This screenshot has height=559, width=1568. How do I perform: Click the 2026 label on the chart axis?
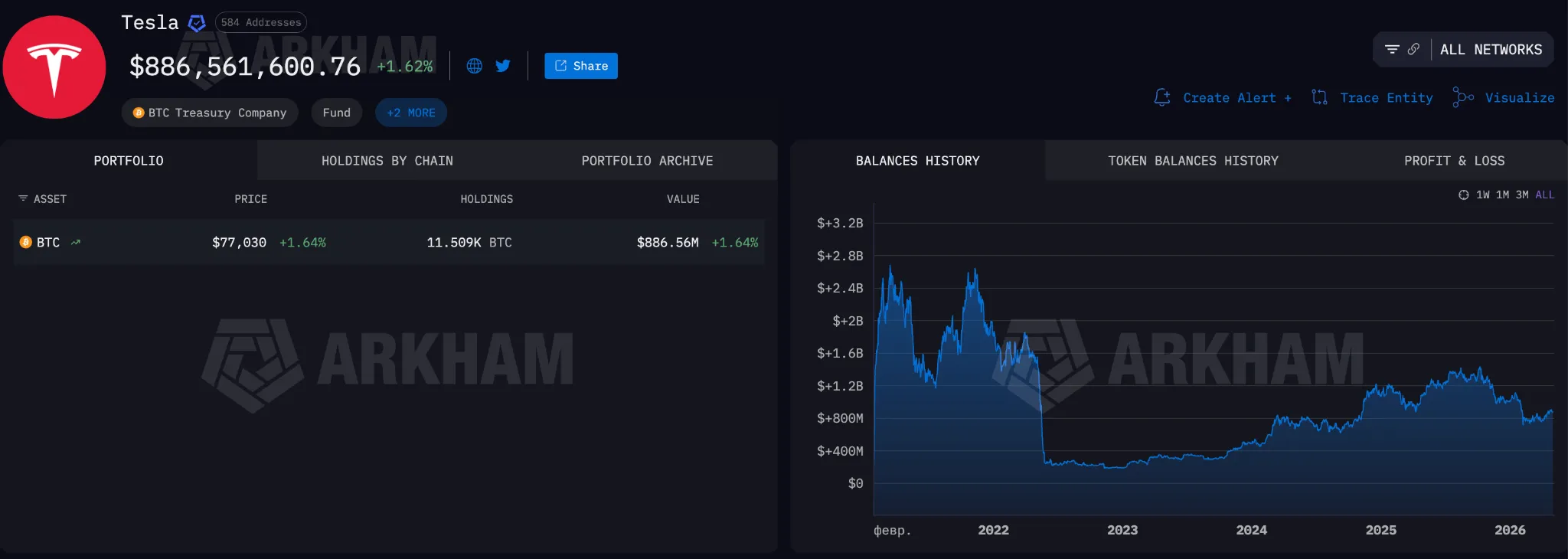click(1511, 530)
